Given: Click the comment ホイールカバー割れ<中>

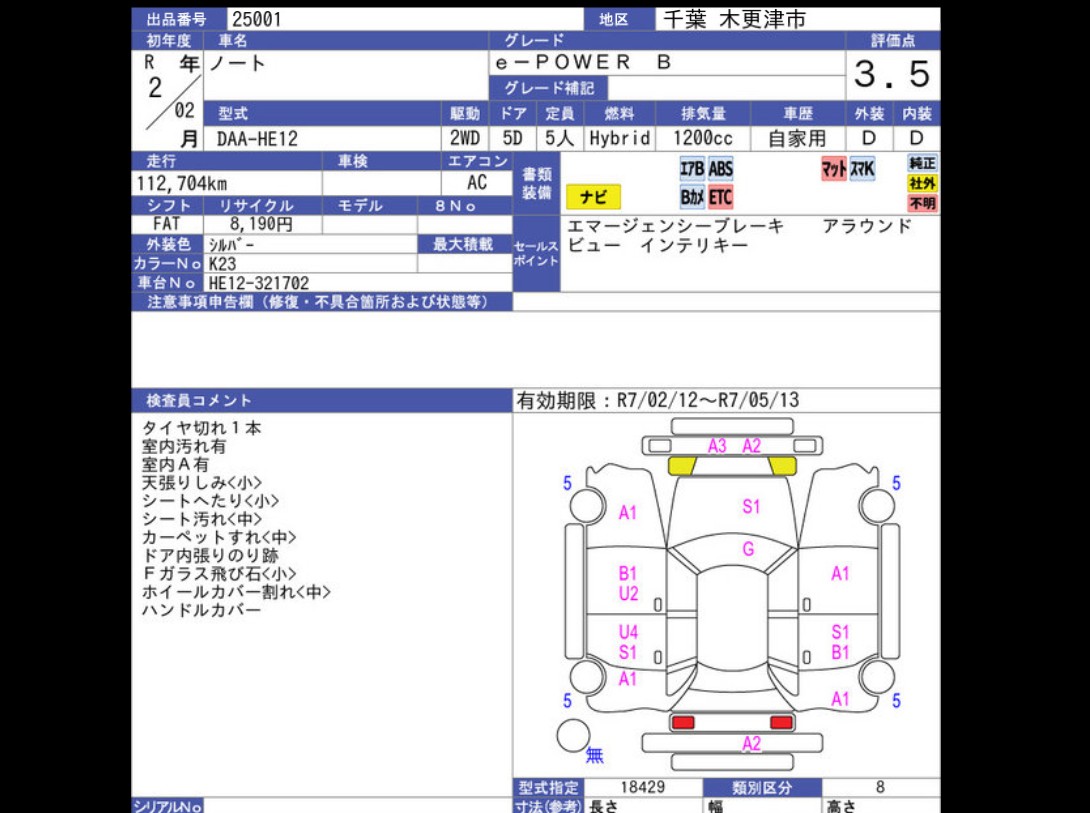Looking at the screenshot, I should click(236, 592).
